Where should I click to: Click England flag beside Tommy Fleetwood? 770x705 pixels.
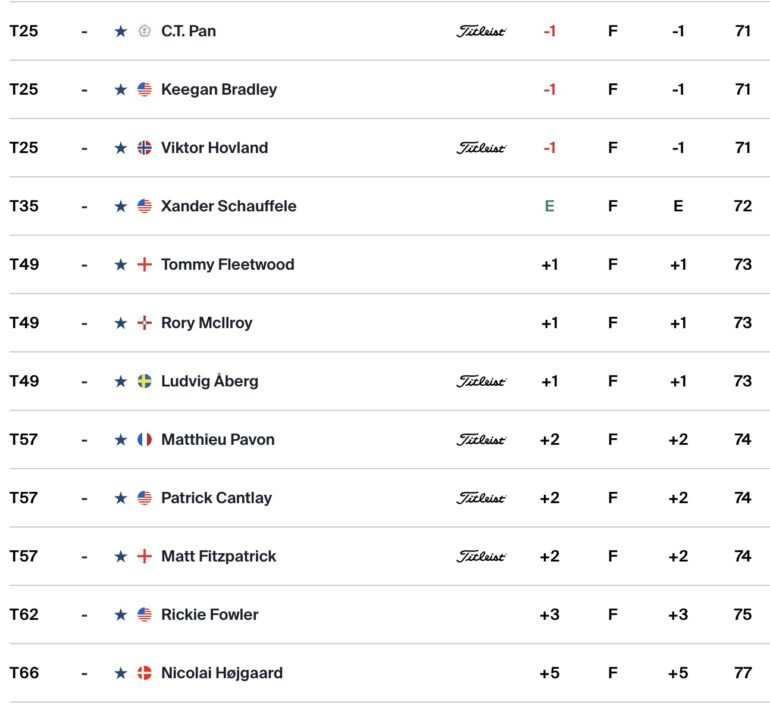click(144, 265)
